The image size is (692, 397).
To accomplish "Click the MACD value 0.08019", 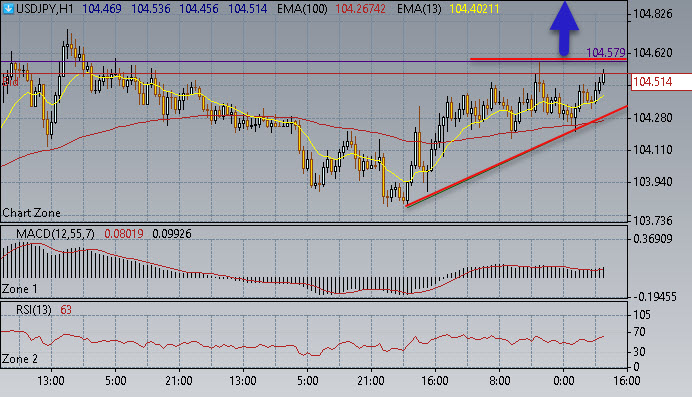I will click(x=124, y=234).
